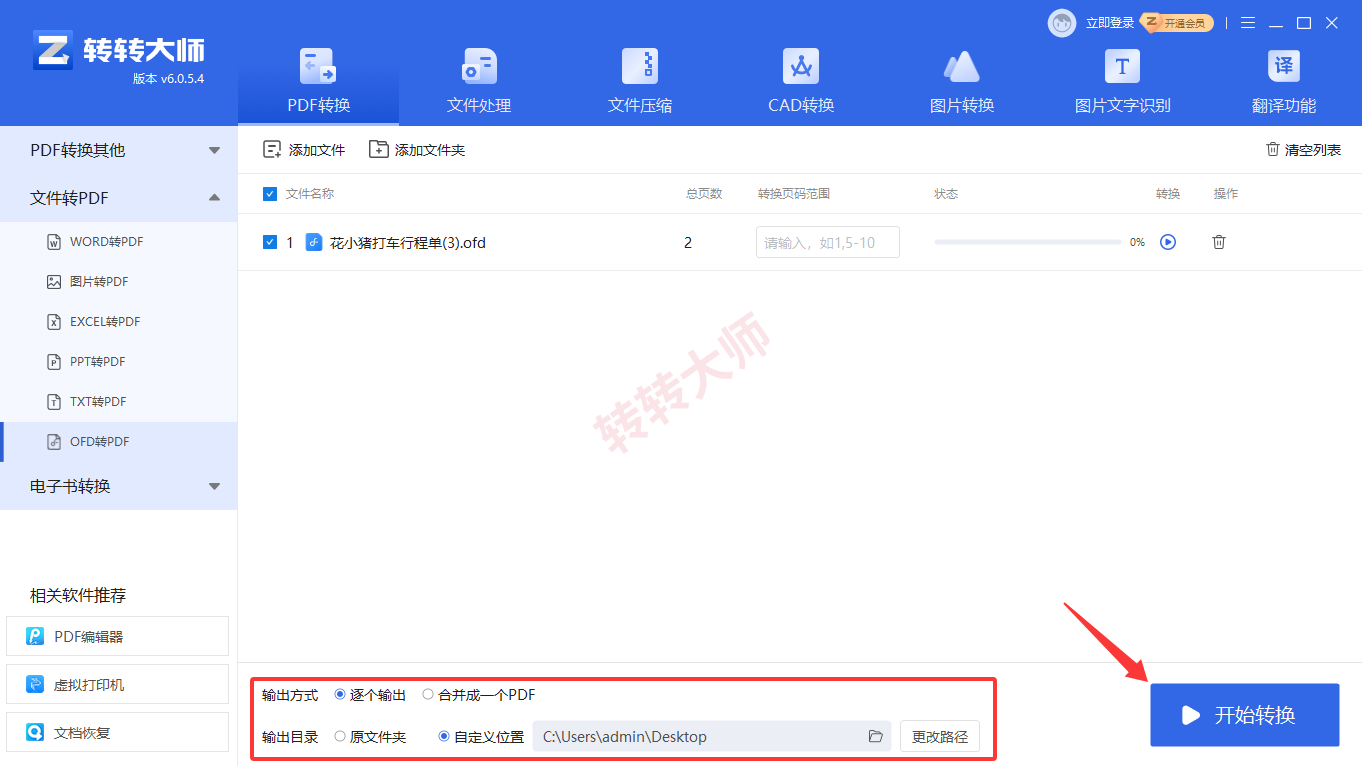Click the 立即登录 link
Screen dimensions: 1362x766
pyautogui.click(x=1110, y=23)
